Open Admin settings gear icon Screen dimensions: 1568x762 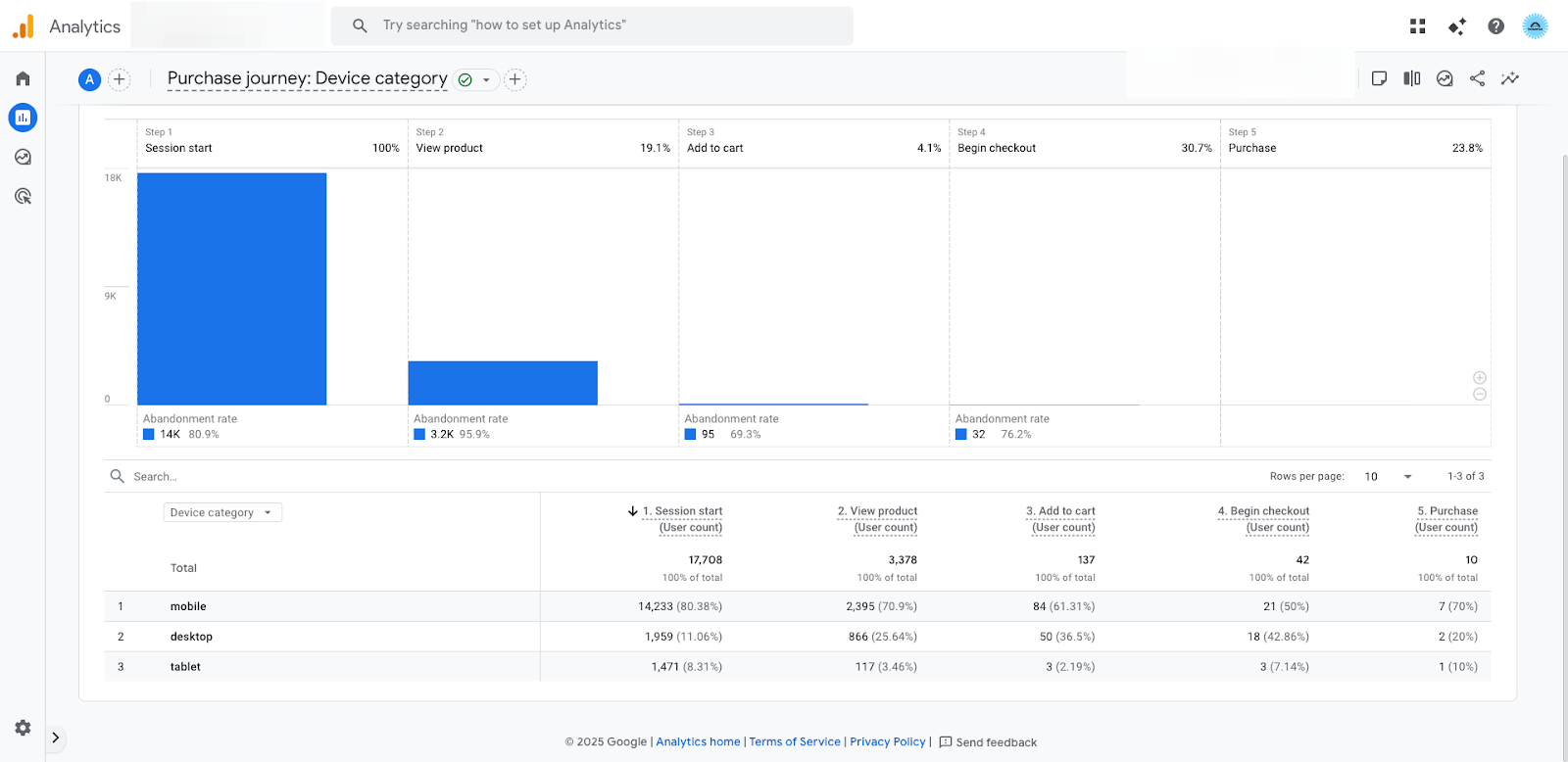pyautogui.click(x=23, y=728)
